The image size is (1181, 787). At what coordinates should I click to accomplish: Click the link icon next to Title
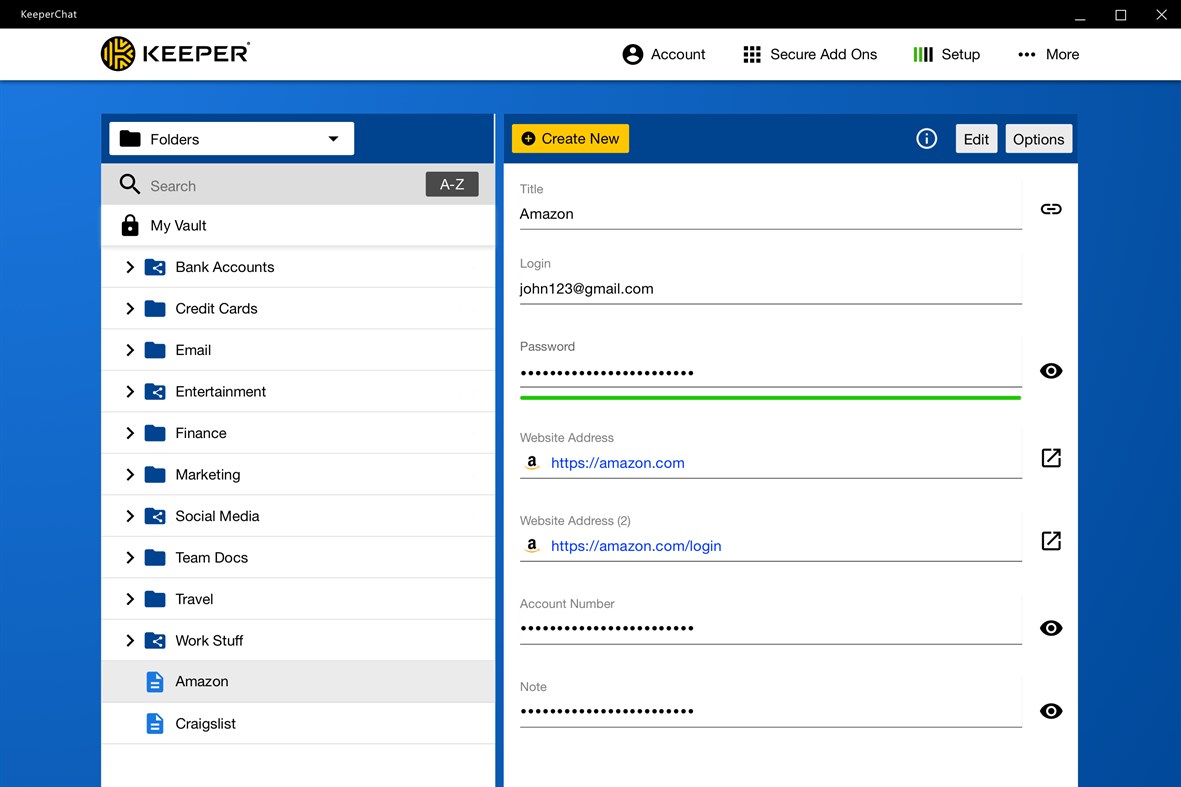1050,209
